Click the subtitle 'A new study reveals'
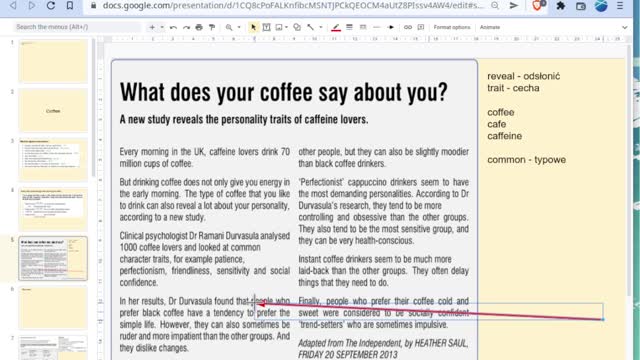The image size is (640, 360). point(244,120)
